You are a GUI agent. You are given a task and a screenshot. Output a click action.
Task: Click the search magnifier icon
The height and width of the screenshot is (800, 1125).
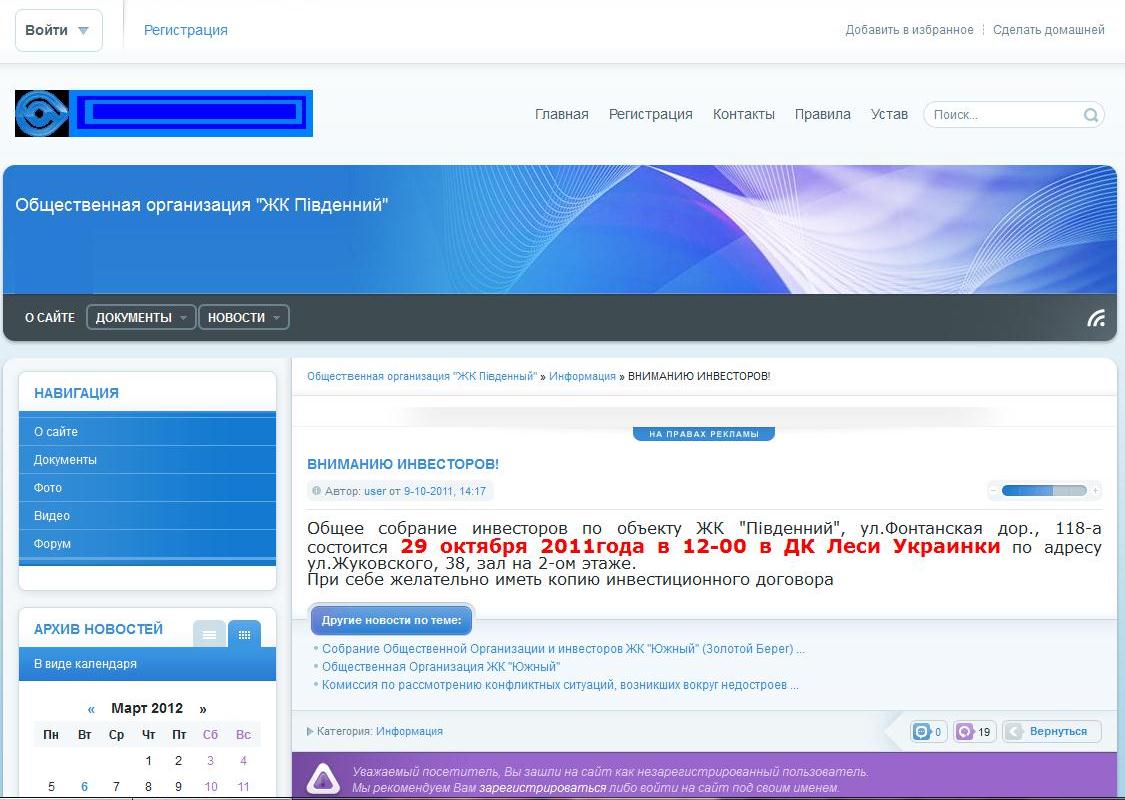[x=1091, y=115]
